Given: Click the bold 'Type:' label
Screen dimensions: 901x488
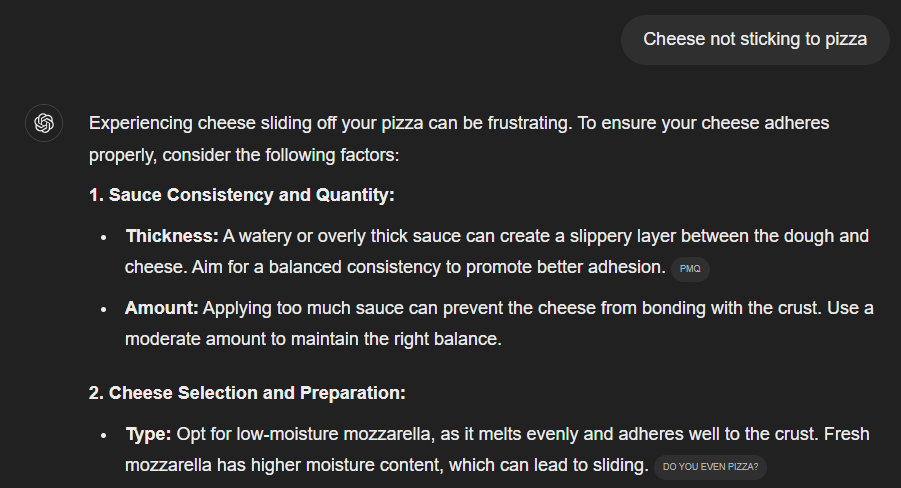Looking at the screenshot, I should [148, 435].
